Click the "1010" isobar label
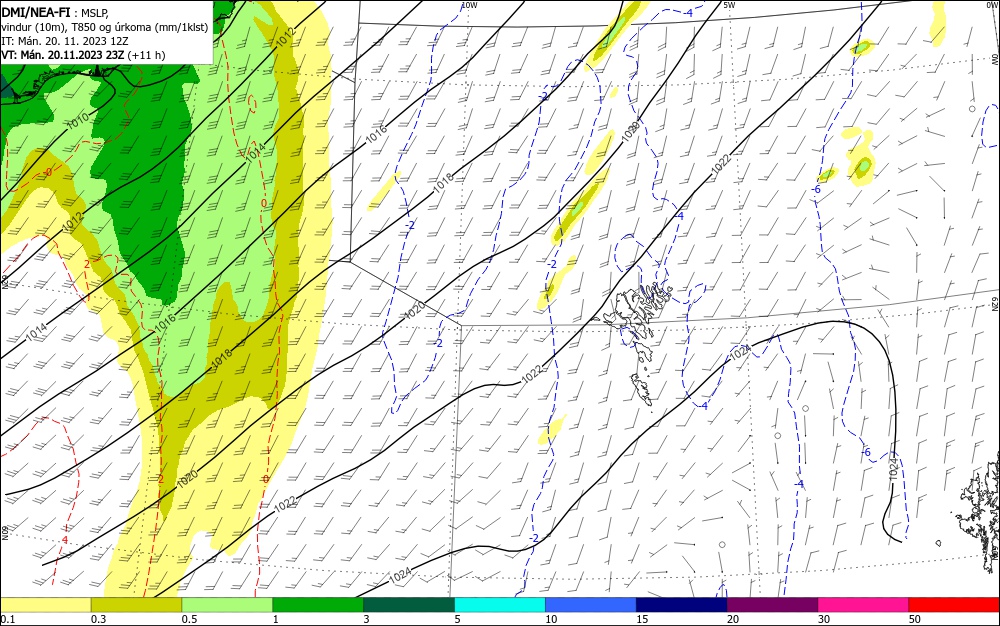Image resolution: width=1000 pixels, height=626 pixels. click(x=78, y=120)
